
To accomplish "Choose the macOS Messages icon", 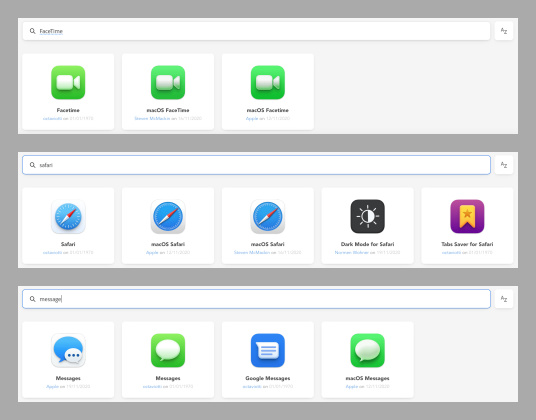I will (367, 350).
